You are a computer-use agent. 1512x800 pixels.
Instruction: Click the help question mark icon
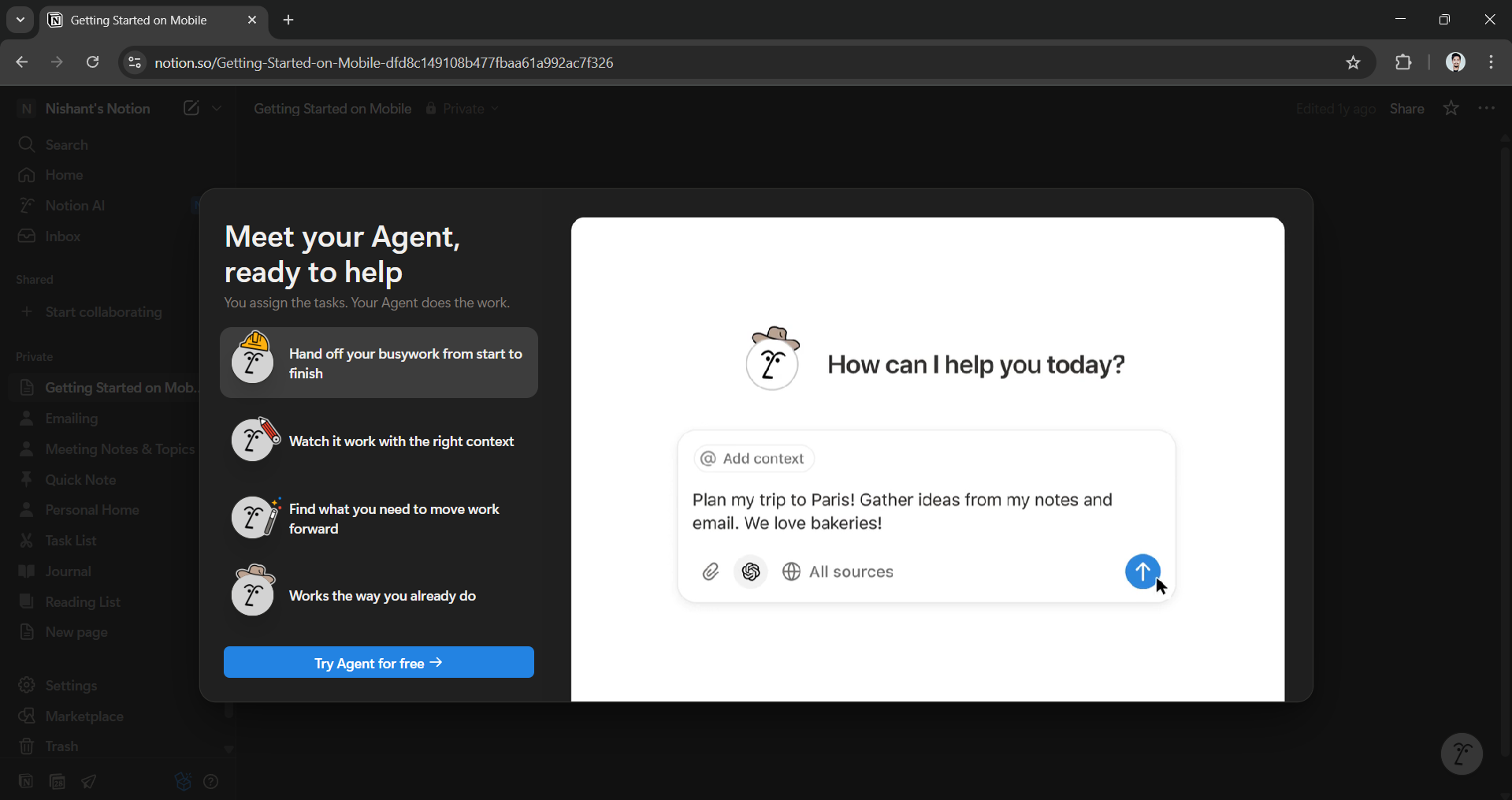[x=210, y=781]
